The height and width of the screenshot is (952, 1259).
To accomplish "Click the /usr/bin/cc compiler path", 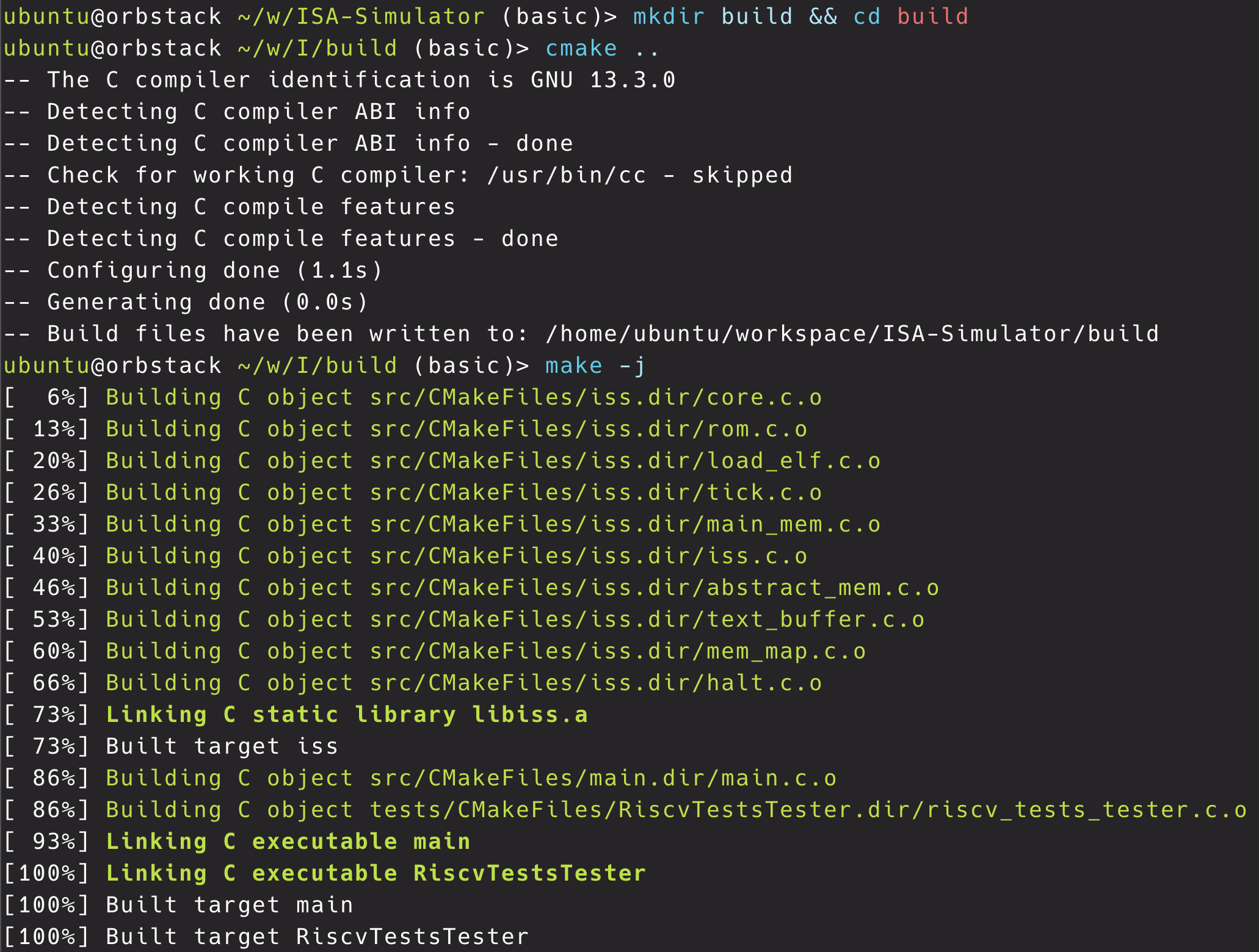I will point(566,175).
